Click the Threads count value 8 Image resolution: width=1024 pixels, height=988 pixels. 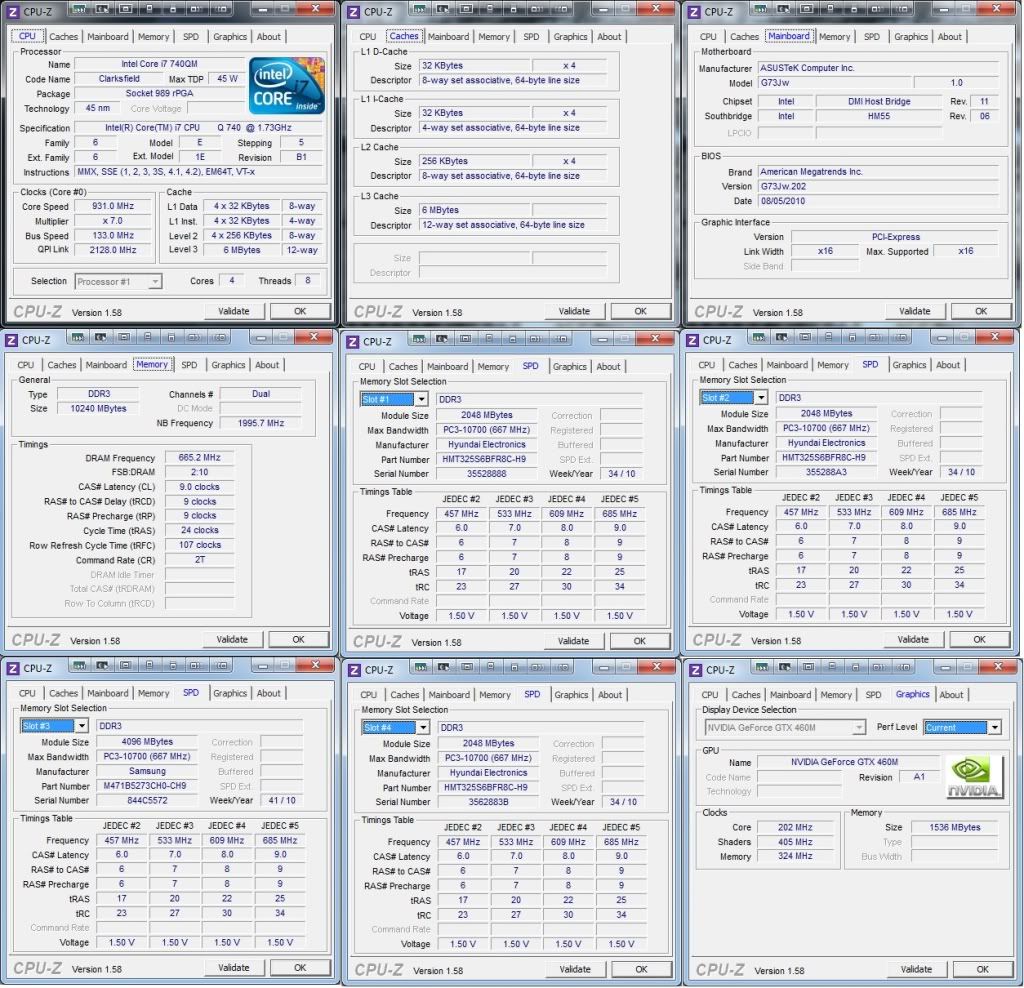coord(307,280)
